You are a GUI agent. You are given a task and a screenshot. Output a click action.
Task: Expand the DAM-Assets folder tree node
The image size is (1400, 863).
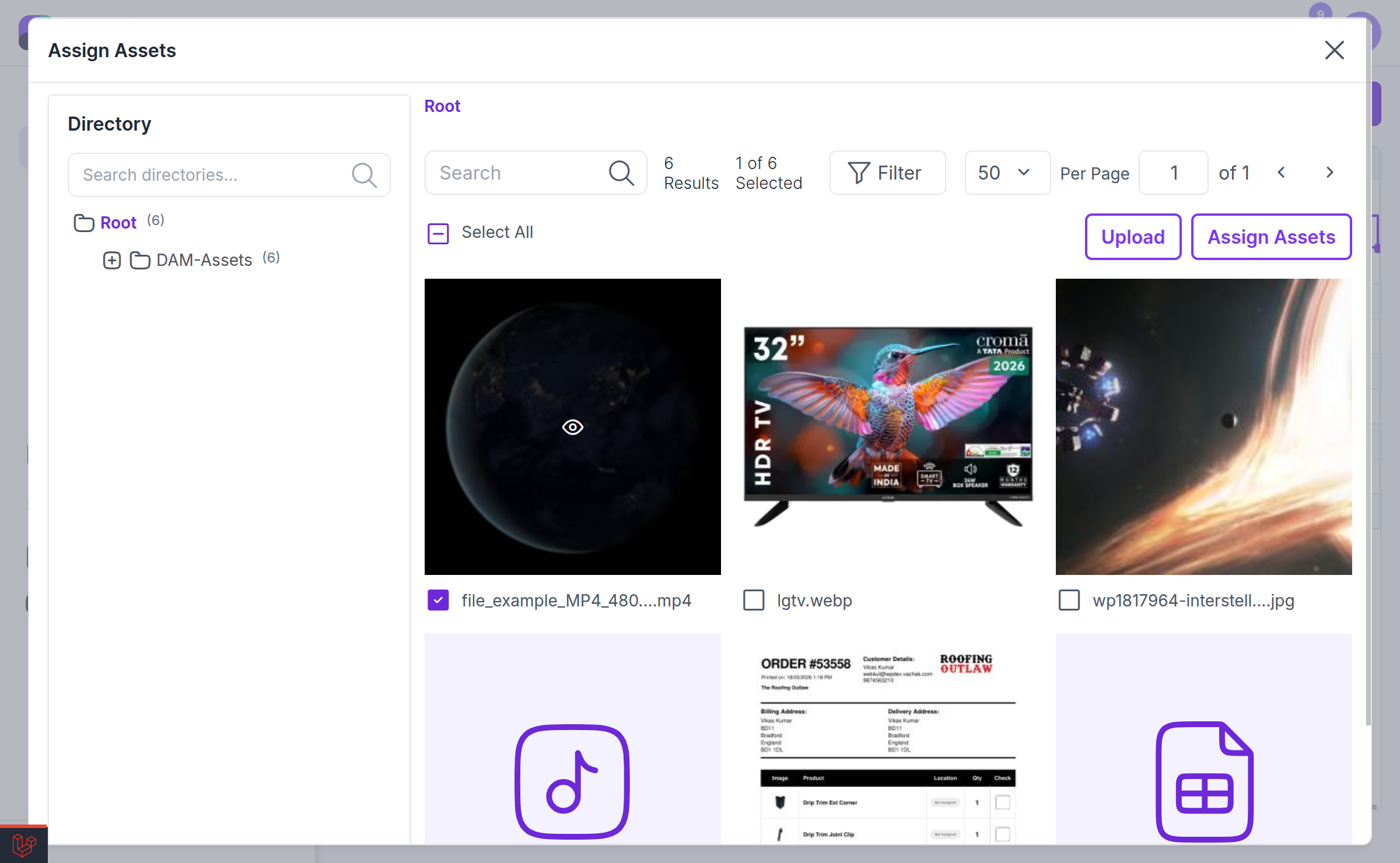click(x=112, y=260)
